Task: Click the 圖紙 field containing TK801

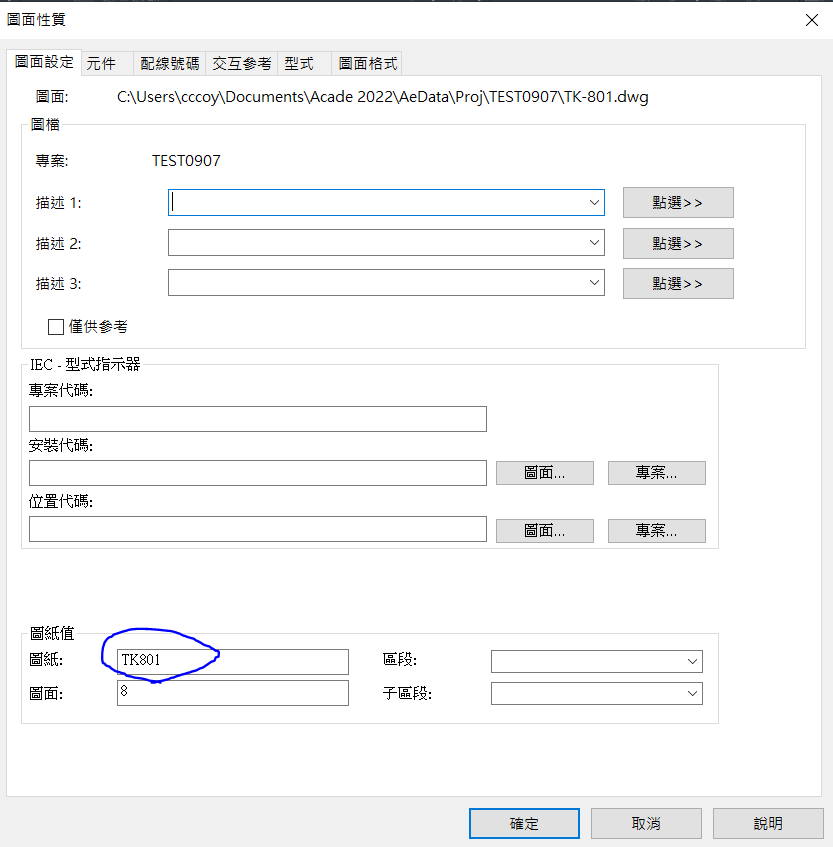Action: [x=233, y=662]
